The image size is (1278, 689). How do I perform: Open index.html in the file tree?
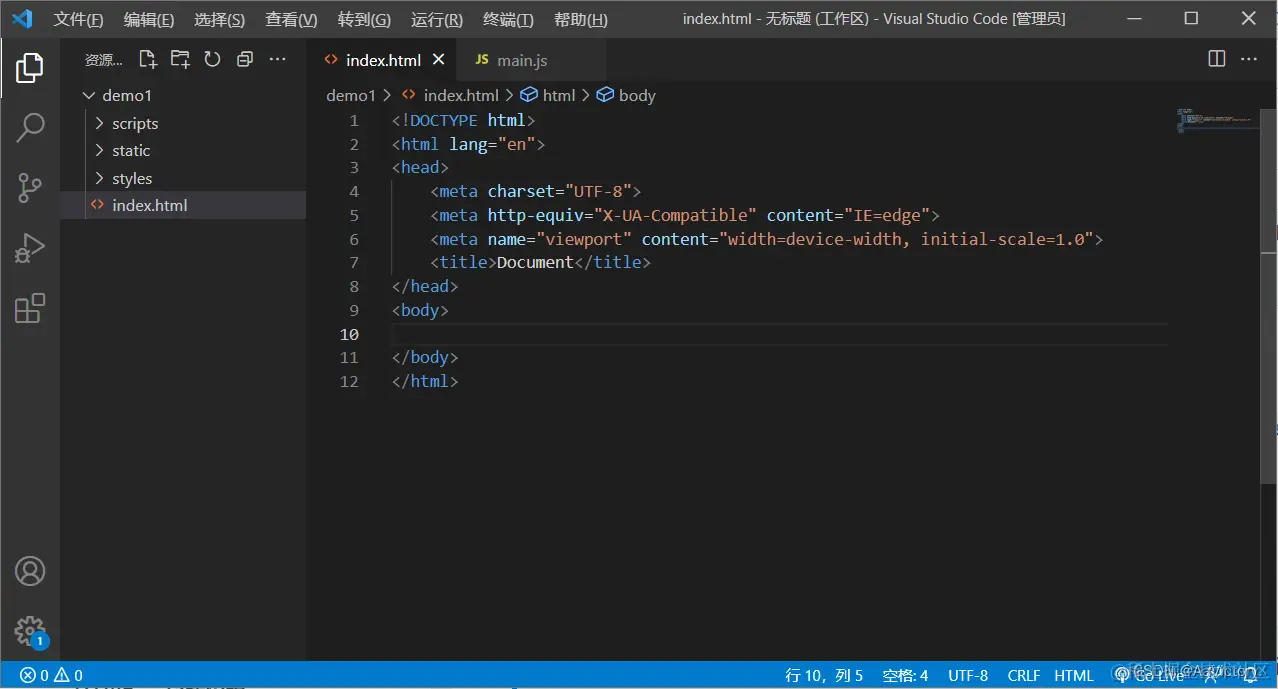click(x=183, y=205)
